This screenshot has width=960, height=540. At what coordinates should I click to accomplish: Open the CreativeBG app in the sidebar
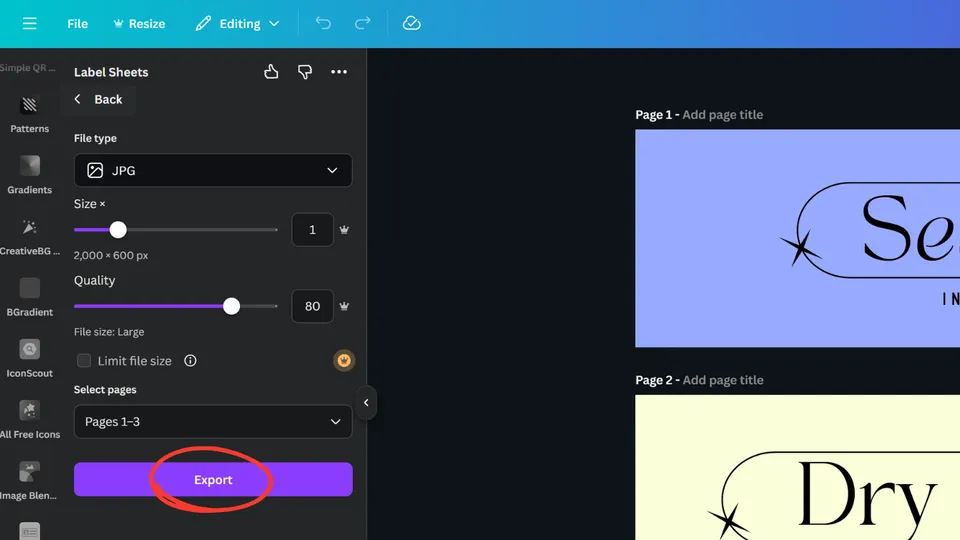(29, 236)
